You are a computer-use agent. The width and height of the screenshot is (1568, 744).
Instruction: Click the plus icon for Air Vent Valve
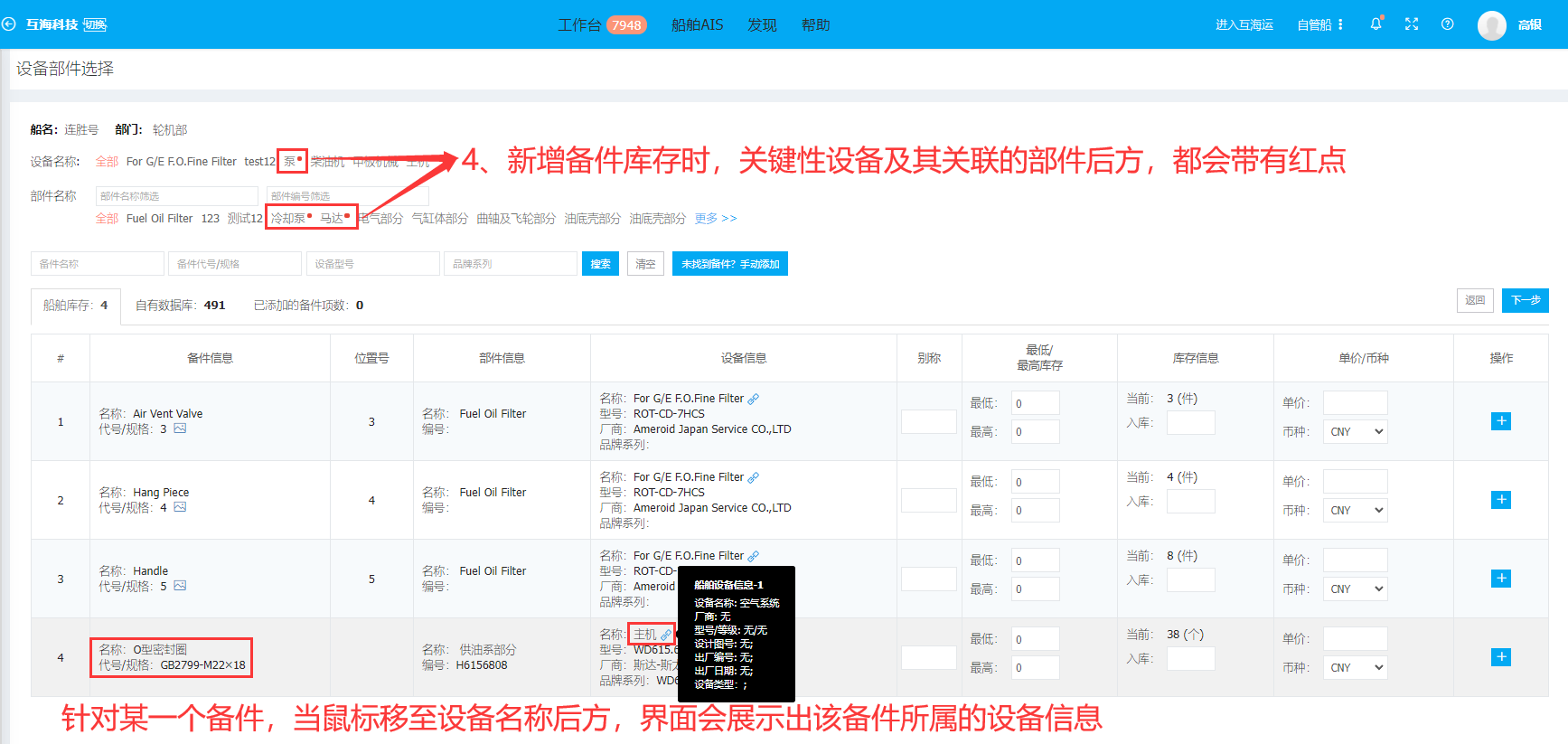1501,421
